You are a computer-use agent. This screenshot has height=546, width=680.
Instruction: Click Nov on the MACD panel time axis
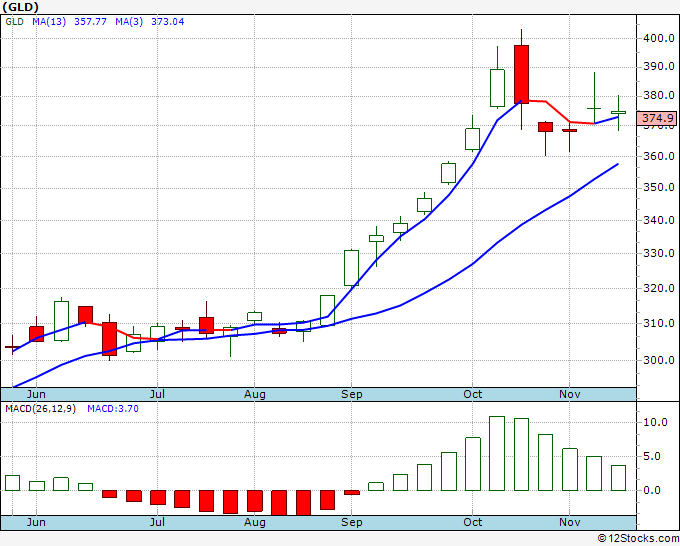569,522
